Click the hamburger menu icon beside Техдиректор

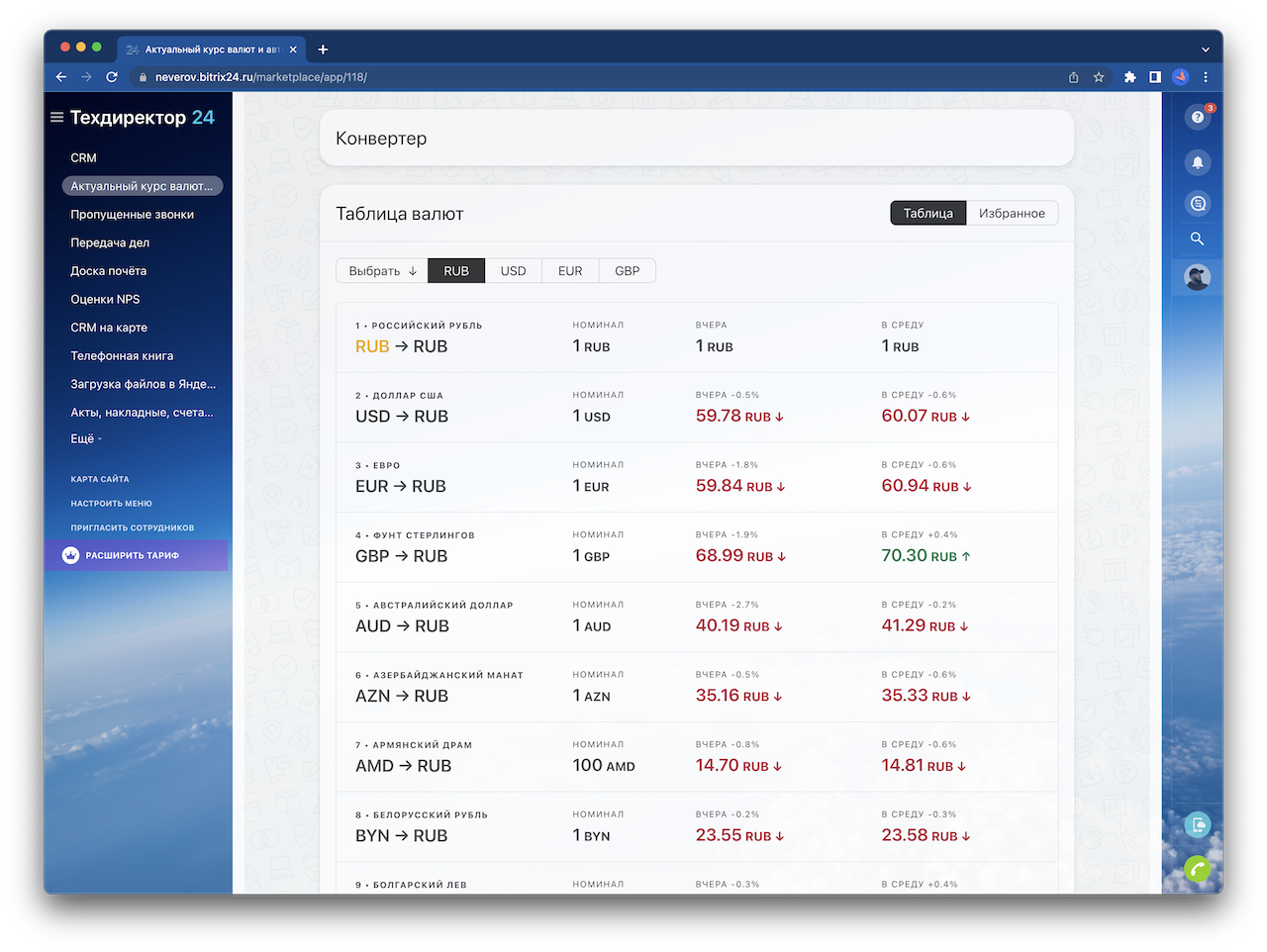click(x=57, y=117)
